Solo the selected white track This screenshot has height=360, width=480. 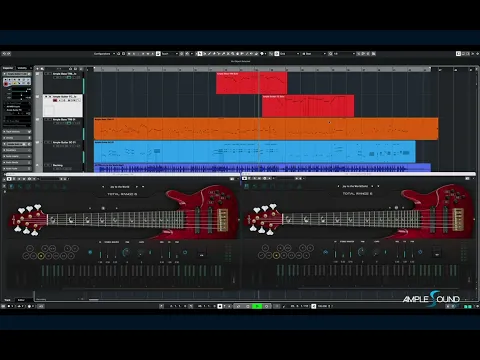click(x=50, y=97)
